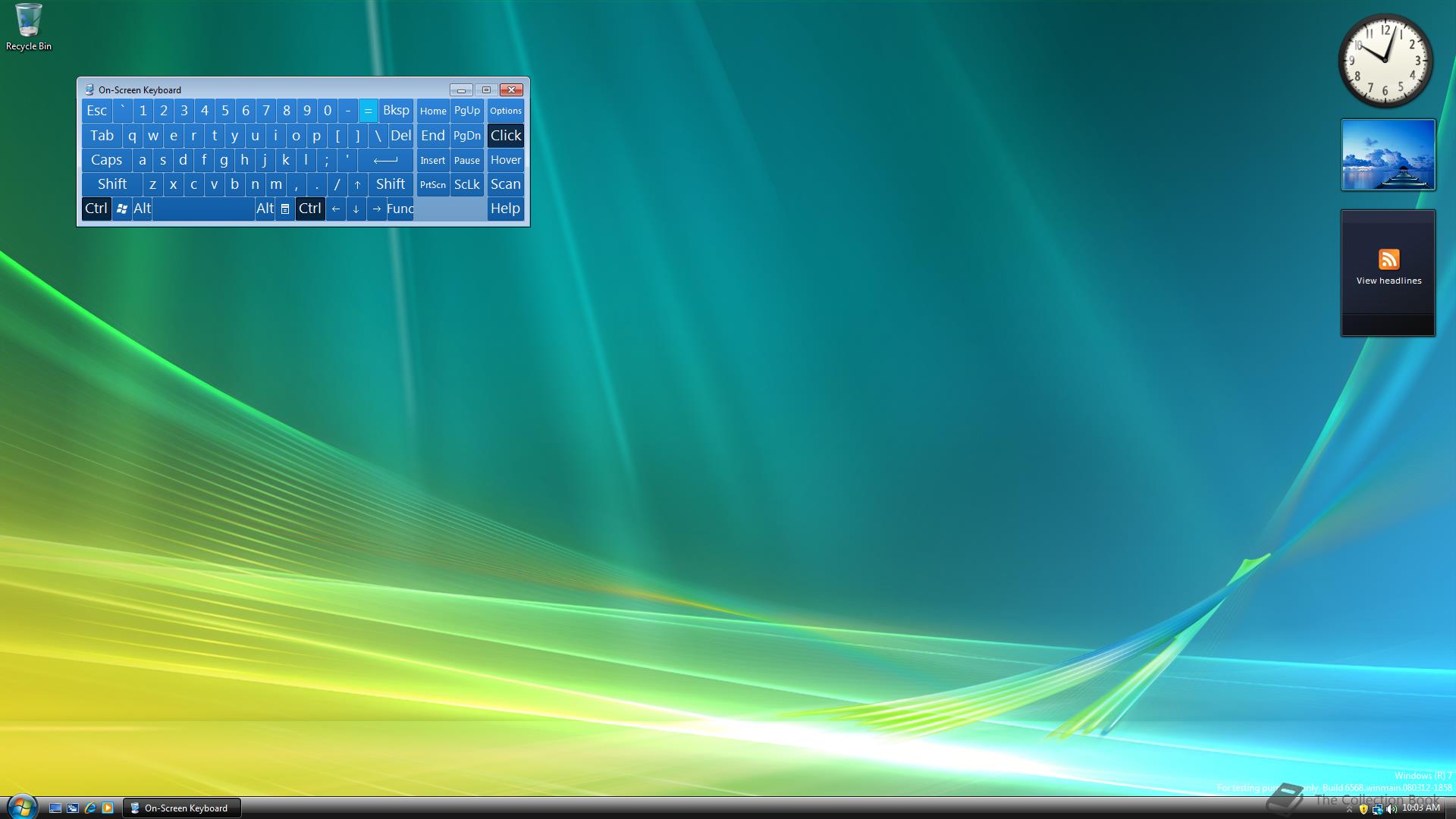Tap the PgDn key
The image size is (1456, 819).
[467, 136]
